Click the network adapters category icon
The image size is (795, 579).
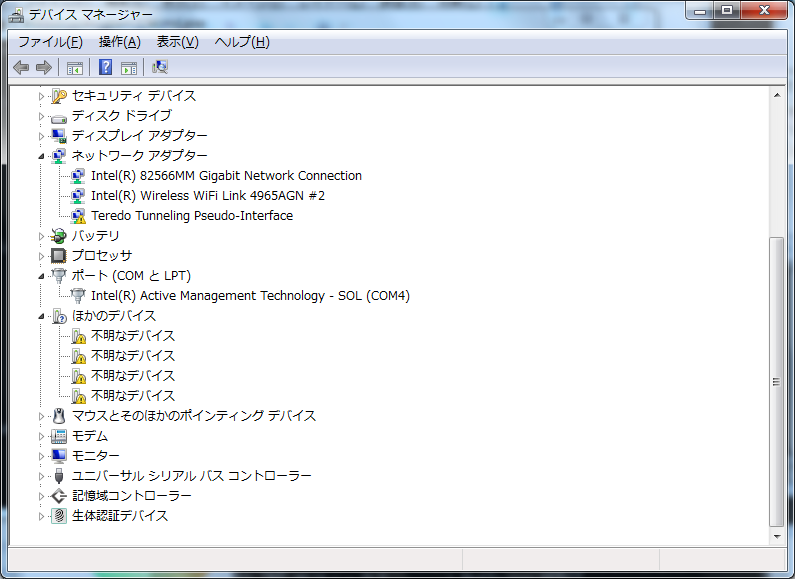pos(59,156)
